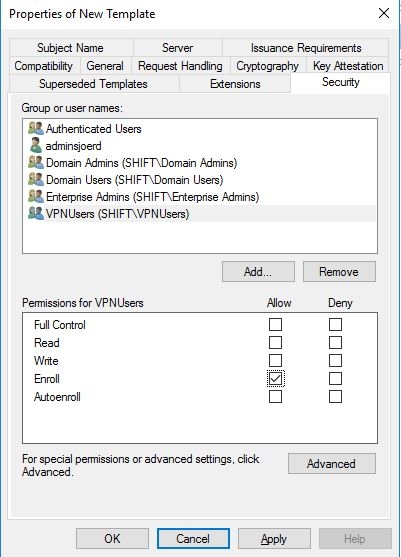The height and width of the screenshot is (557, 401).
Task: Open Advanced permission settings
Action: point(332,464)
